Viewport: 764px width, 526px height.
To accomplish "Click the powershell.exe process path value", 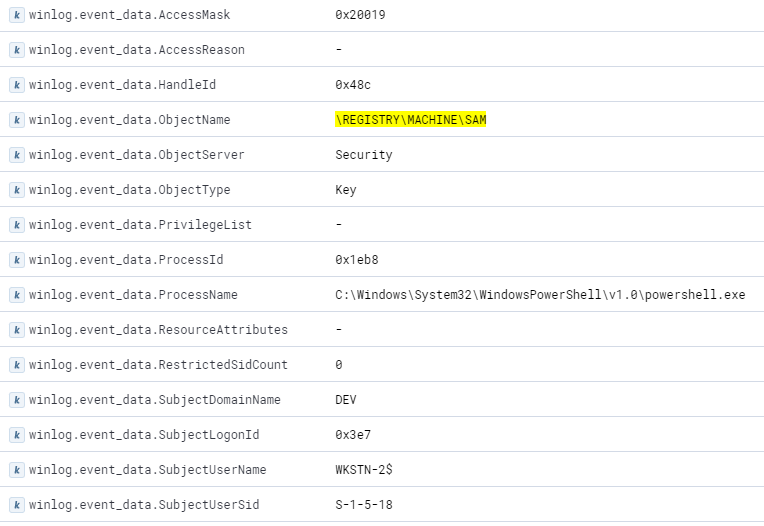I will pos(540,295).
